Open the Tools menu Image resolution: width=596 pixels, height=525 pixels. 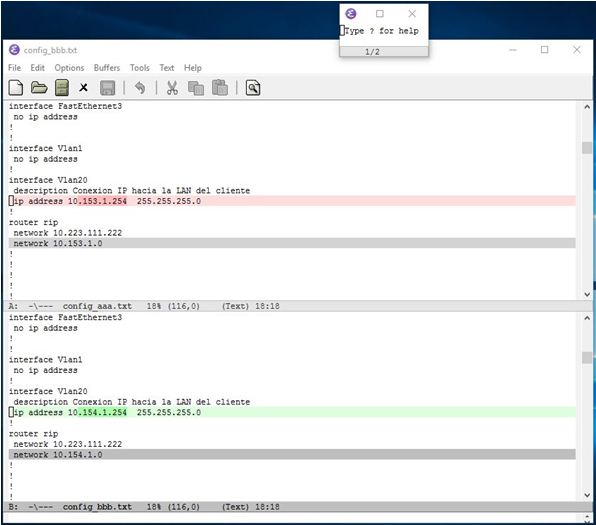point(139,68)
